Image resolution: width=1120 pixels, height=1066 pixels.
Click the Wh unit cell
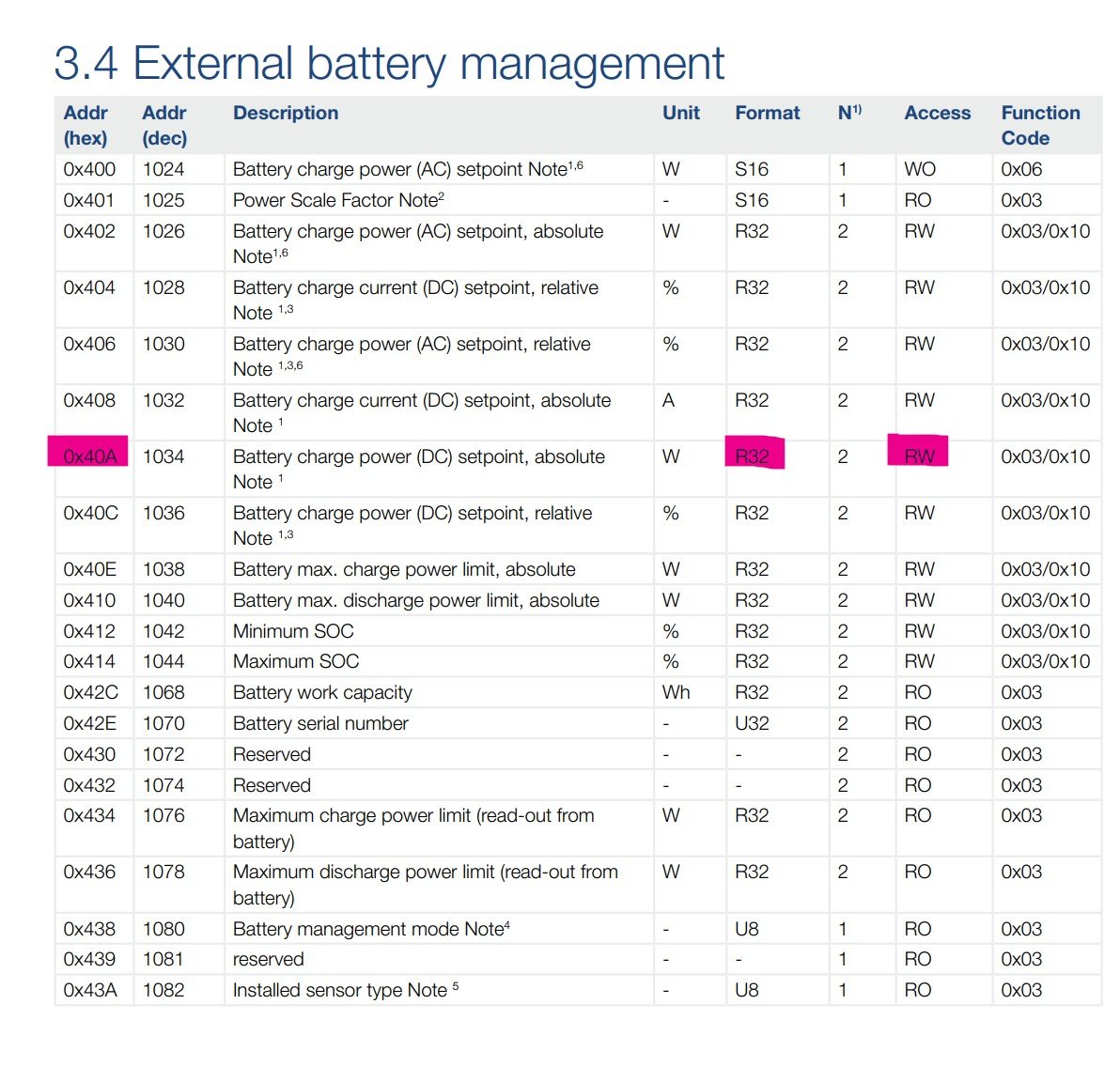pos(676,692)
